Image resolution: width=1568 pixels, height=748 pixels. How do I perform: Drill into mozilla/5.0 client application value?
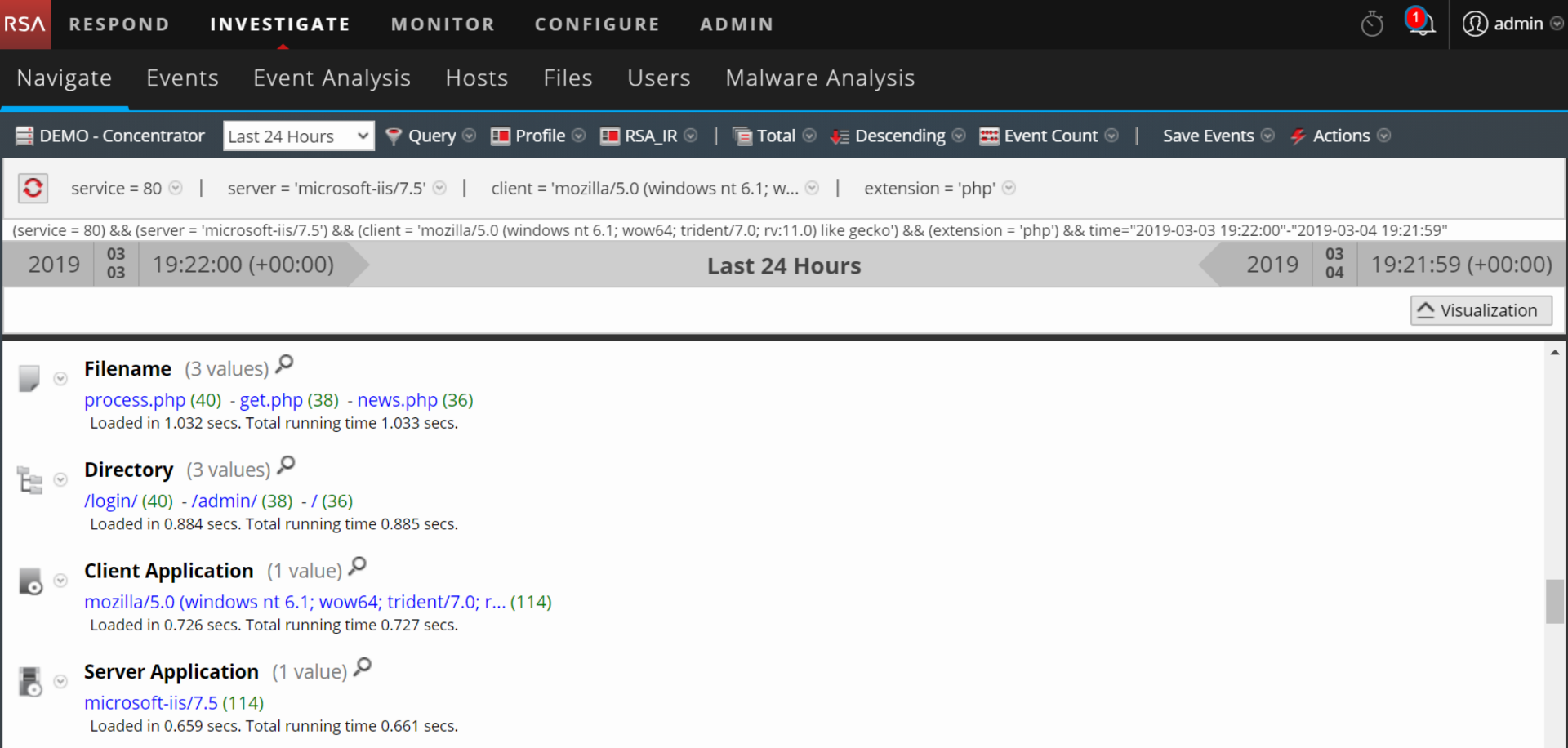[295, 602]
